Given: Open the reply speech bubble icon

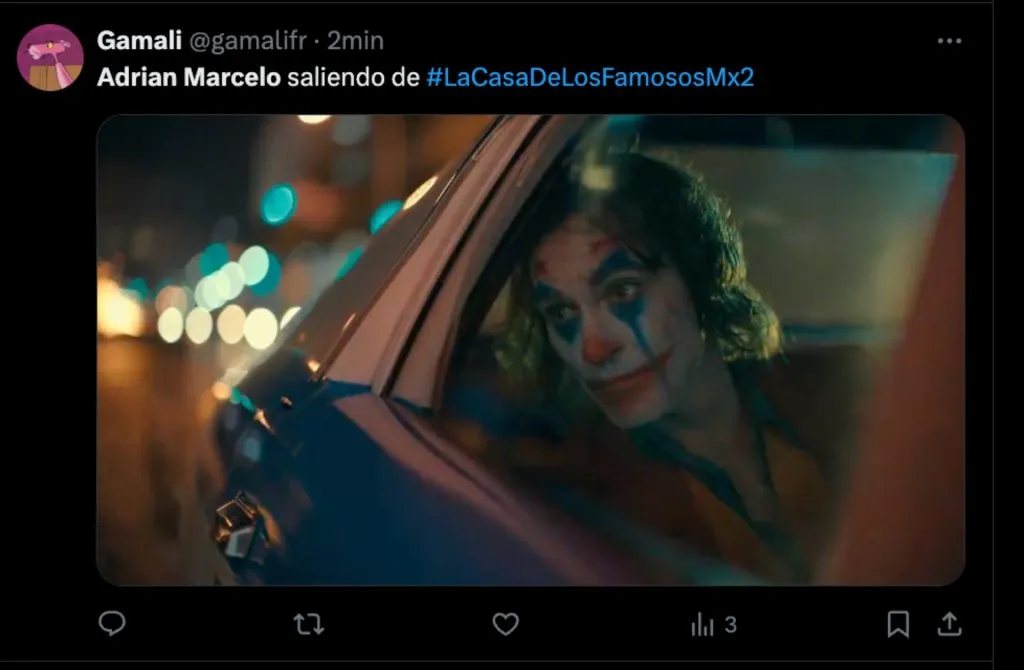Looking at the screenshot, I should 112,624.
